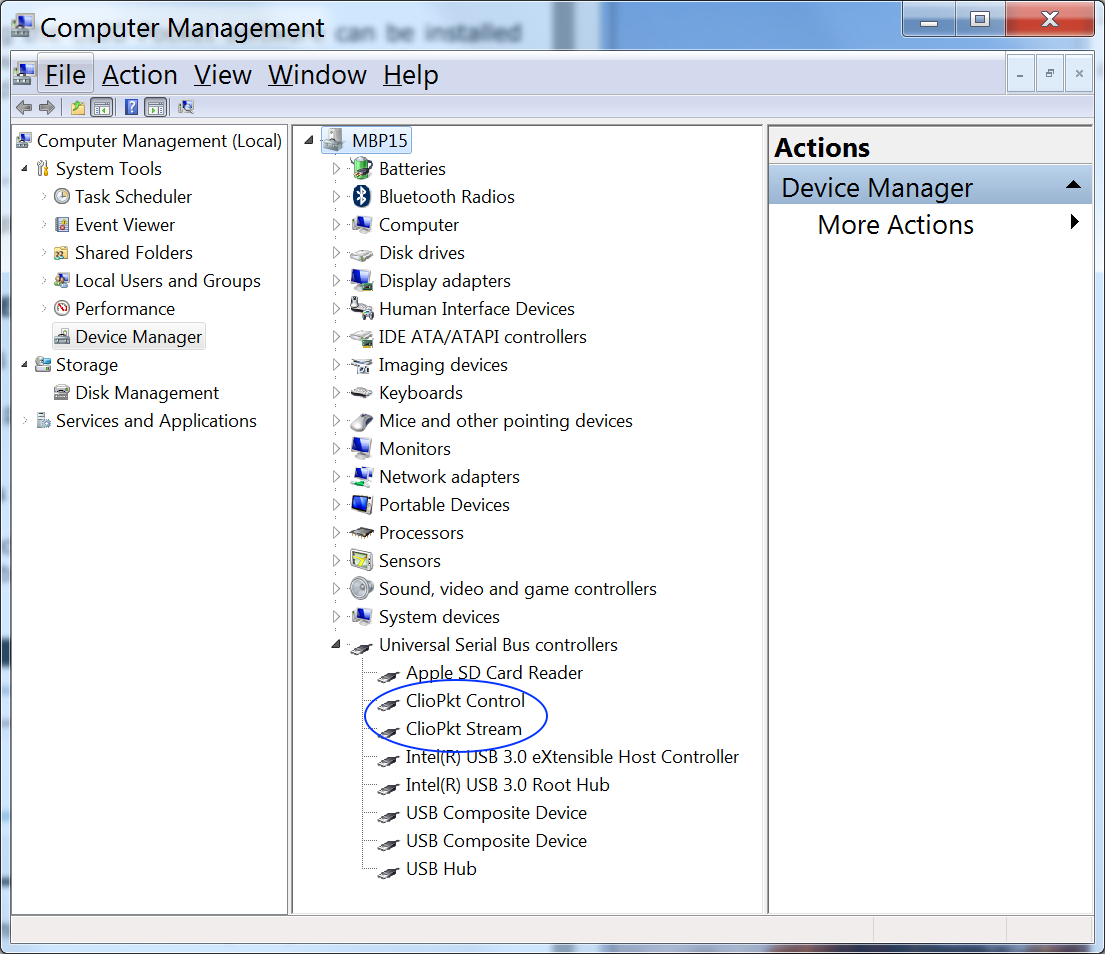The width and height of the screenshot is (1105, 954).
Task: Close the inner MMC child window
Action: pyautogui.click(x=1079, y=73)
